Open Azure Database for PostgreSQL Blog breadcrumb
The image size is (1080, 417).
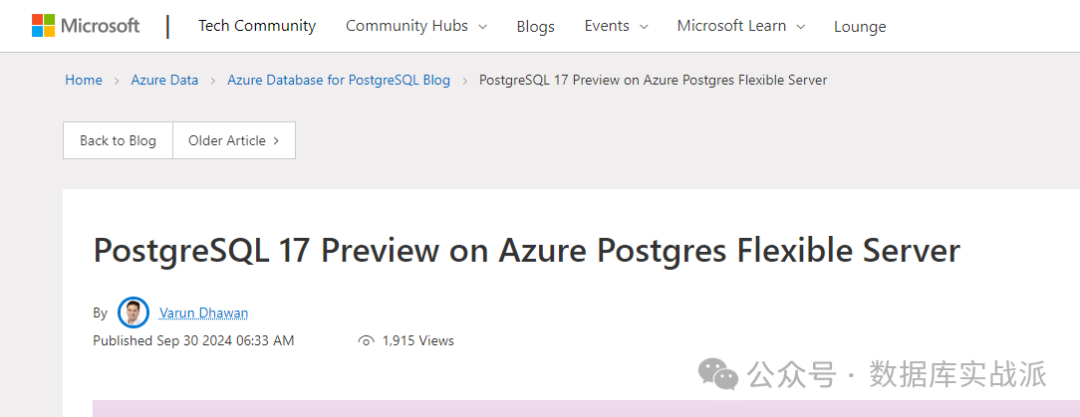click(x=339, y=80)
